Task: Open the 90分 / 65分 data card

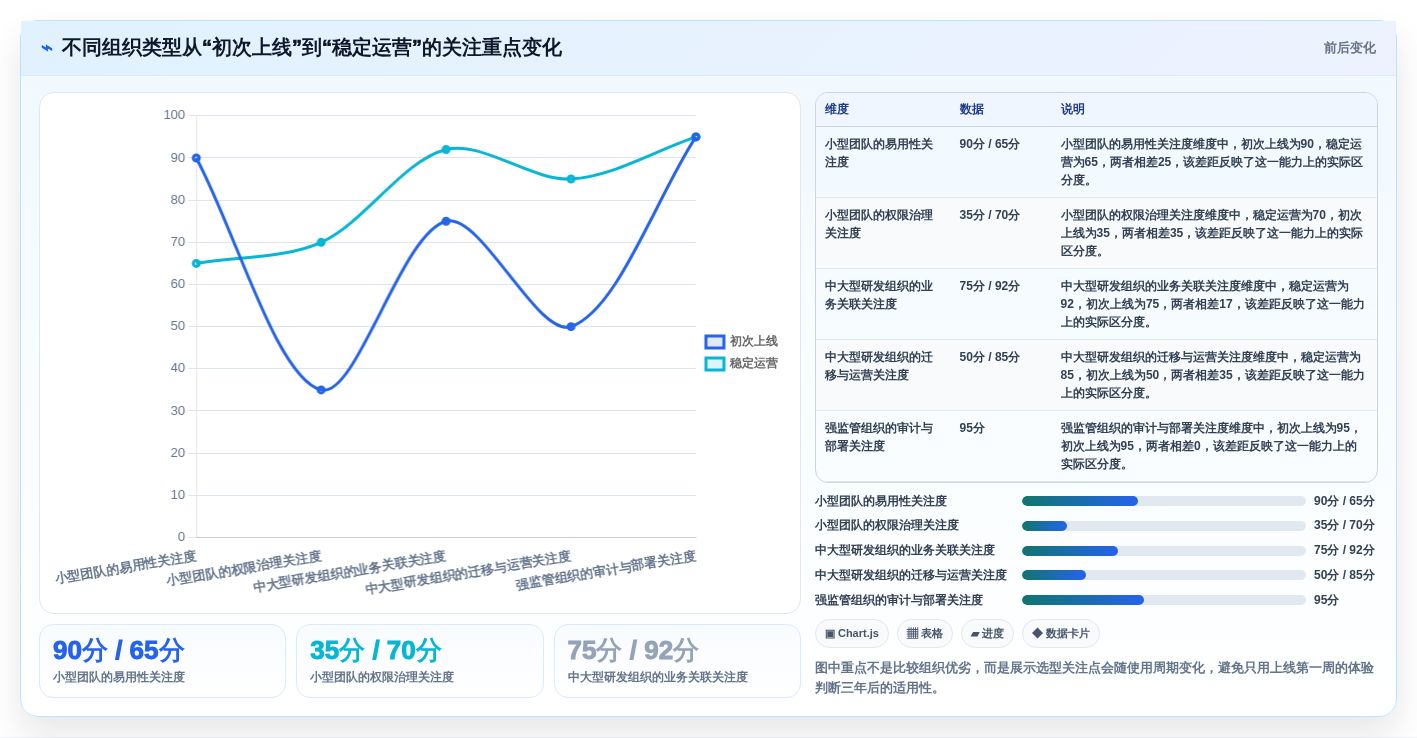Action: coord(162,661)
